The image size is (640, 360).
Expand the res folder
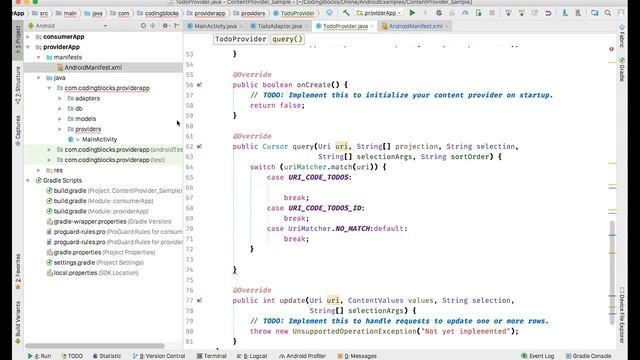pos(38,170)
